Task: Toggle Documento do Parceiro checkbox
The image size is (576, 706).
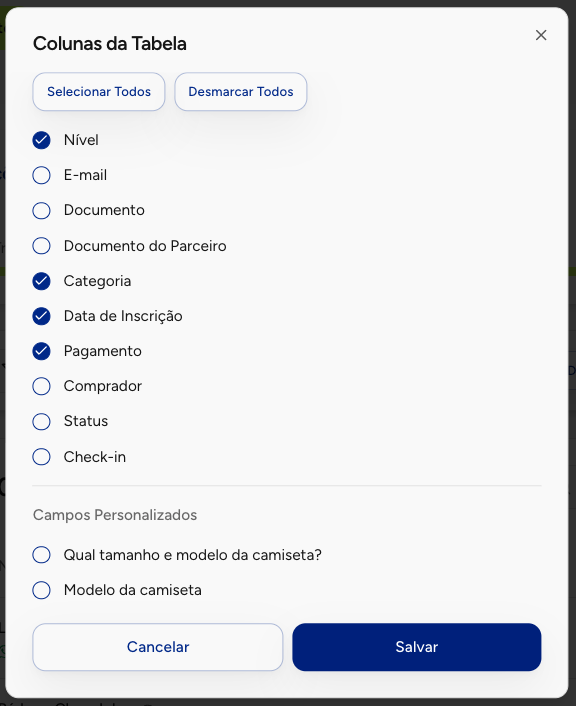Action: click(41, 246)
